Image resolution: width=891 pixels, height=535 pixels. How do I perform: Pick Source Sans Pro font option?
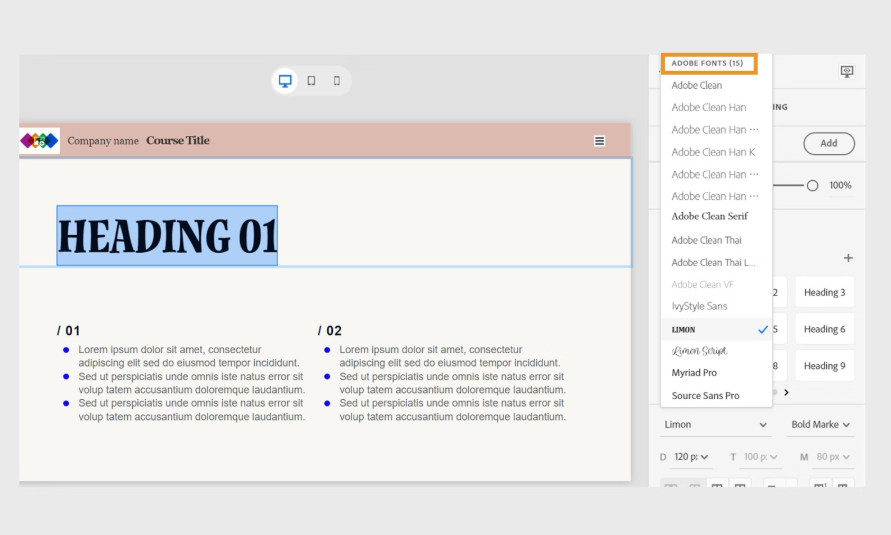pos(705,396)
